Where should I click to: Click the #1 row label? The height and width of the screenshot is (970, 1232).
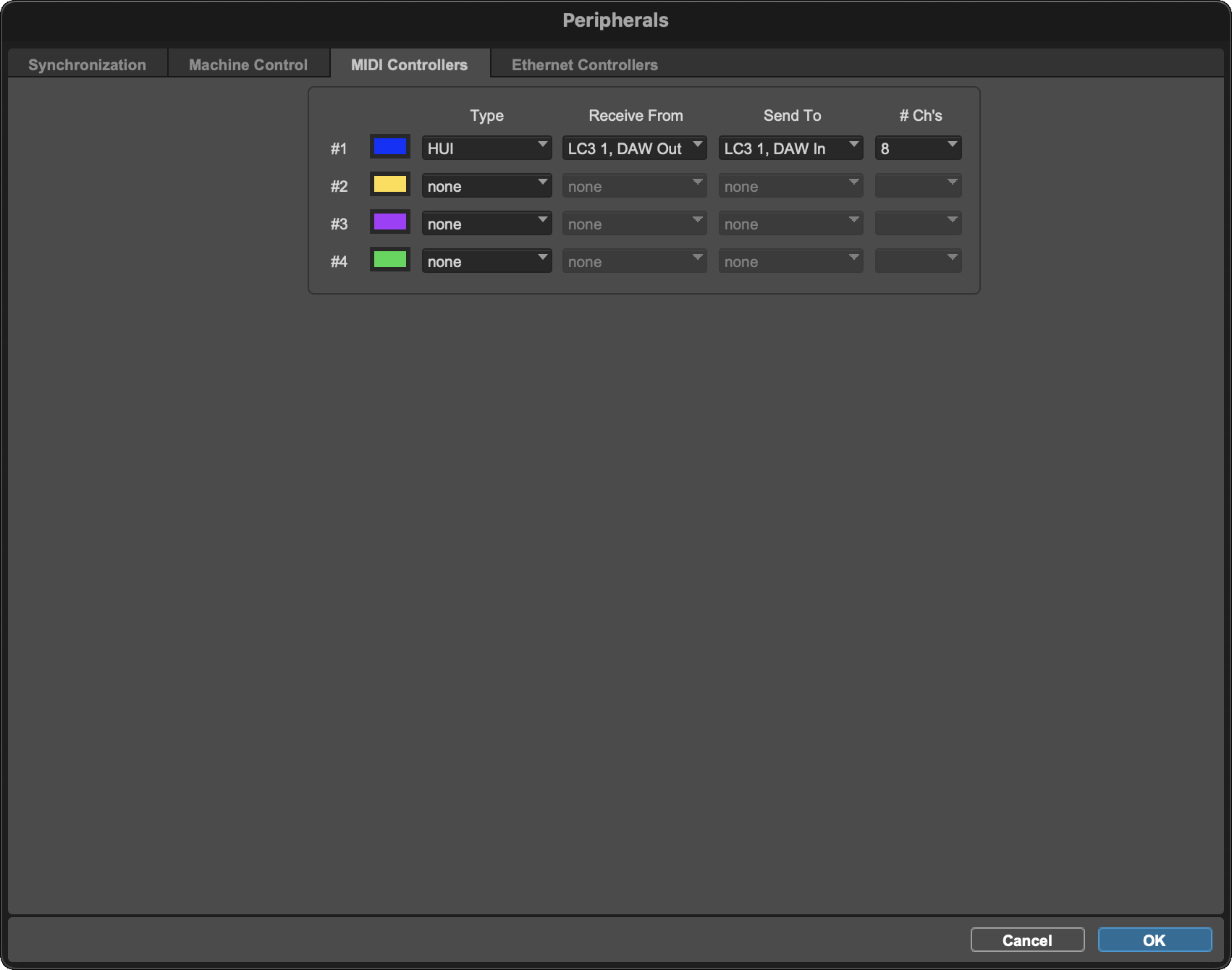(339, 148)
